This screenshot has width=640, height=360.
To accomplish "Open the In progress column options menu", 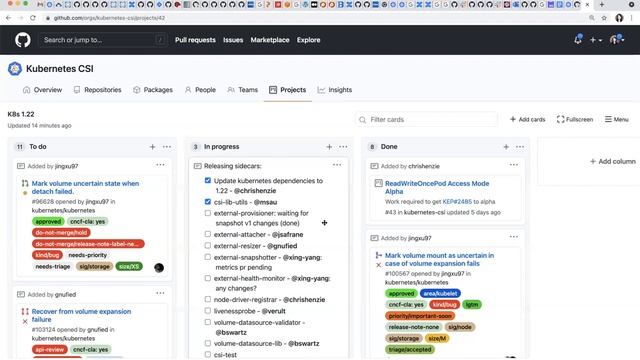I will [x=343, y=147].
